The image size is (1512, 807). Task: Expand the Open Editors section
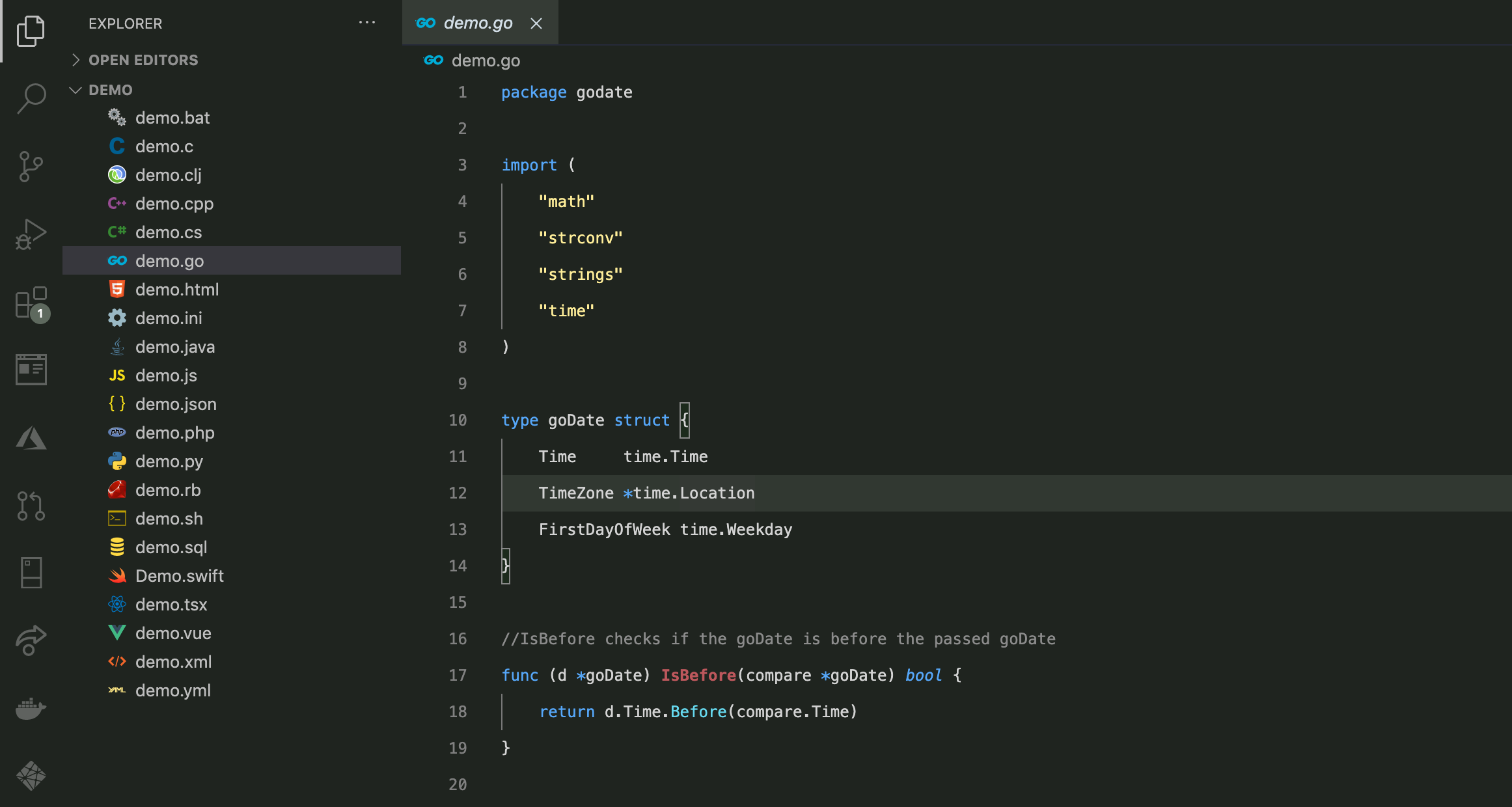pyautogui.click(x=143, y=60)
